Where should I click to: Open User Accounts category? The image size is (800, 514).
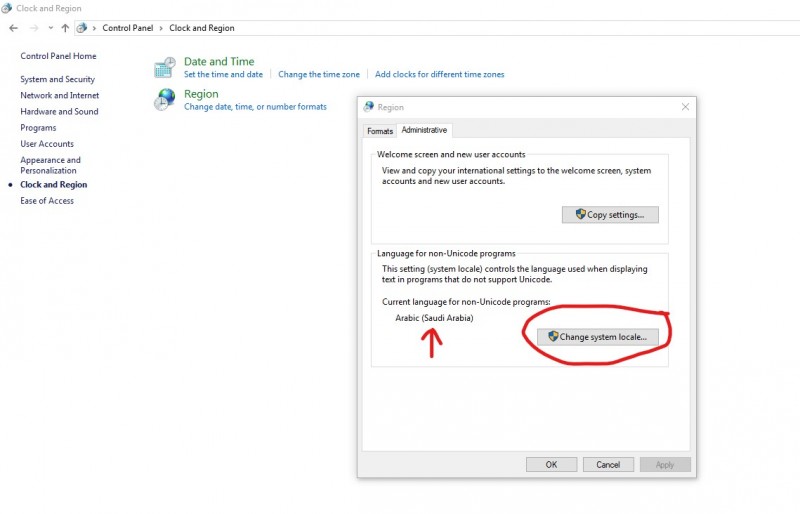(x=47, y=144)
